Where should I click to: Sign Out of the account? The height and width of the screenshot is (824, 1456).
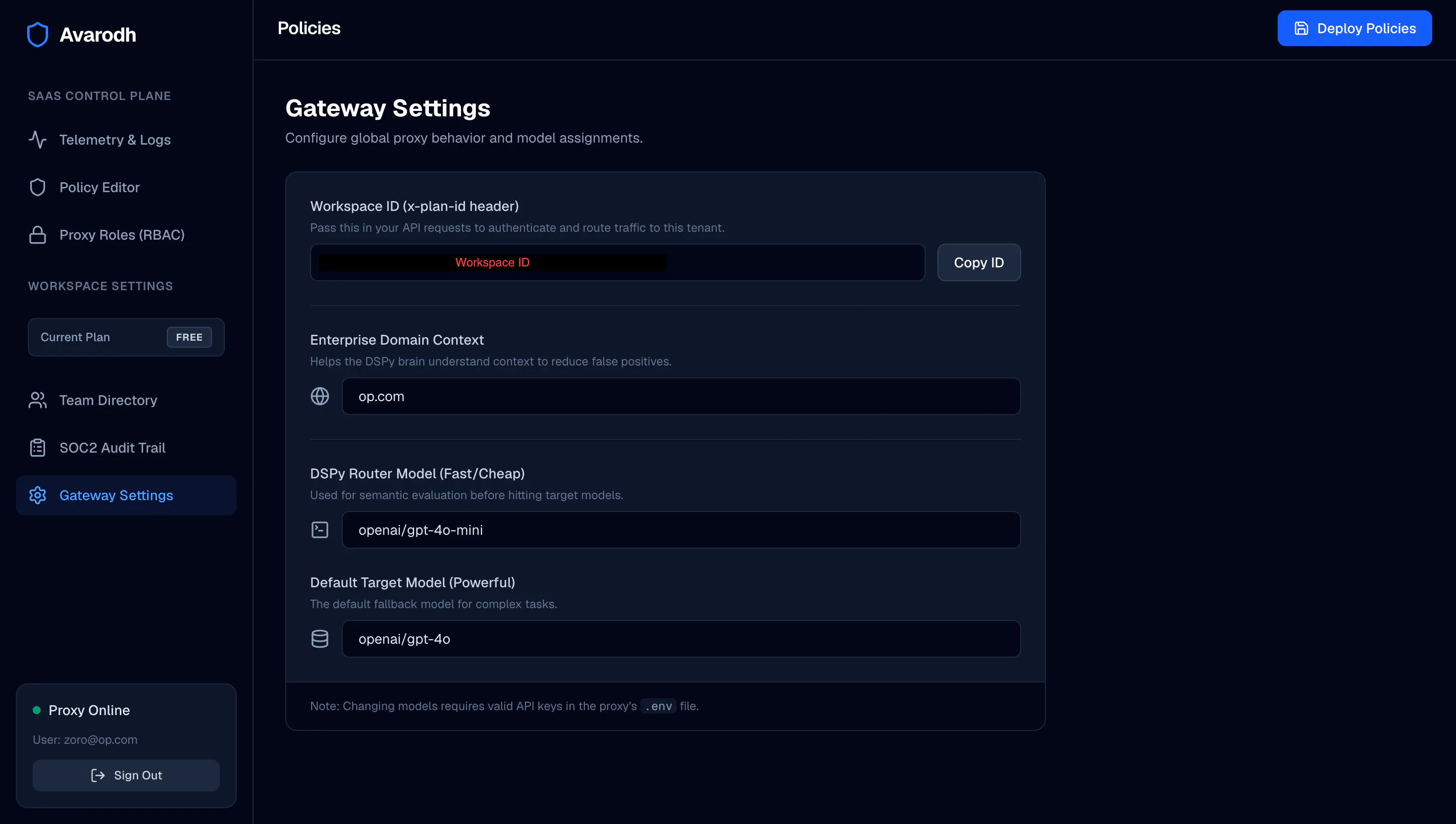[x=126, y=775]
